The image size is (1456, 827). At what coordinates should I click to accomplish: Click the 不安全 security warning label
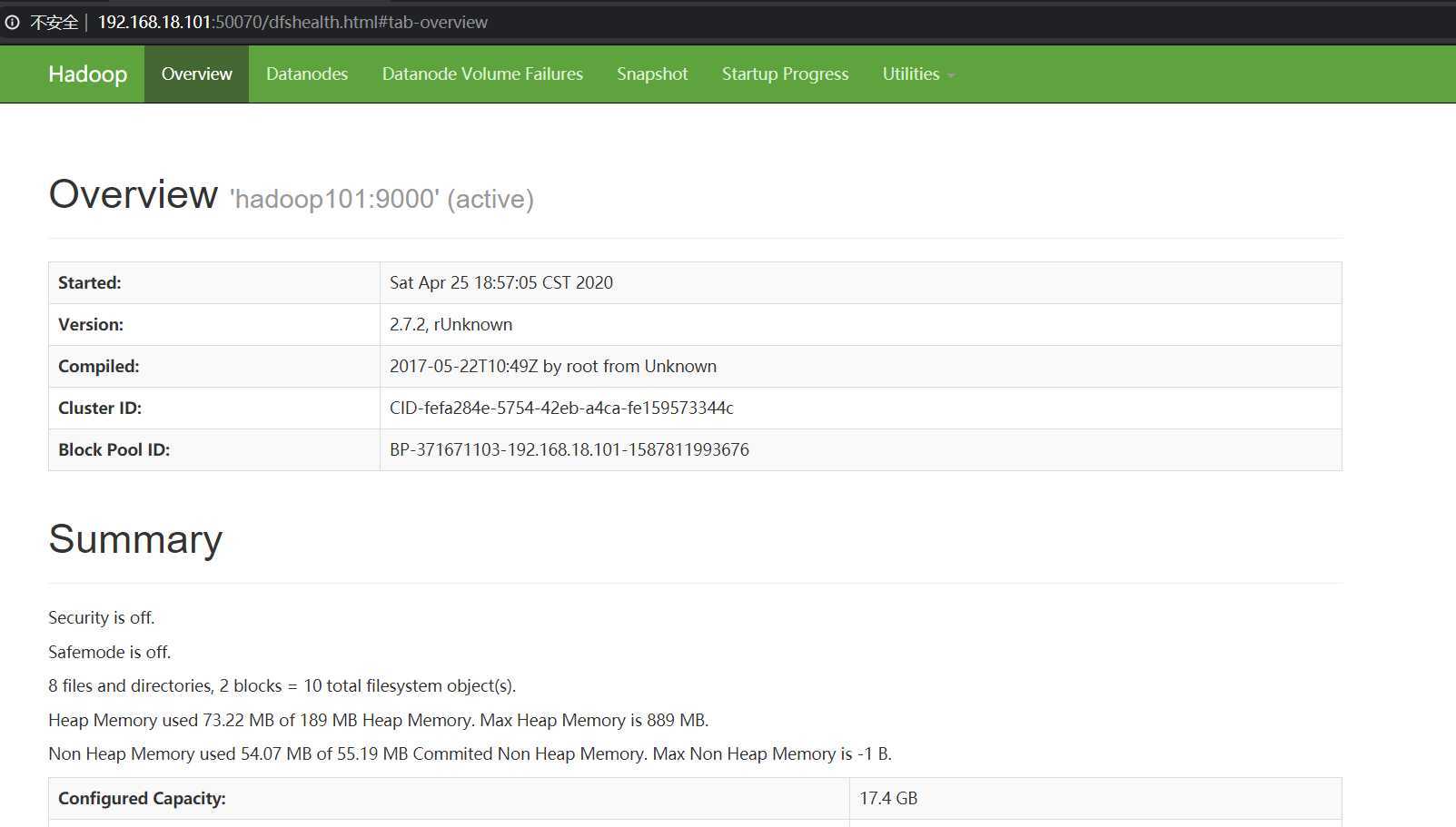point(54,22)
